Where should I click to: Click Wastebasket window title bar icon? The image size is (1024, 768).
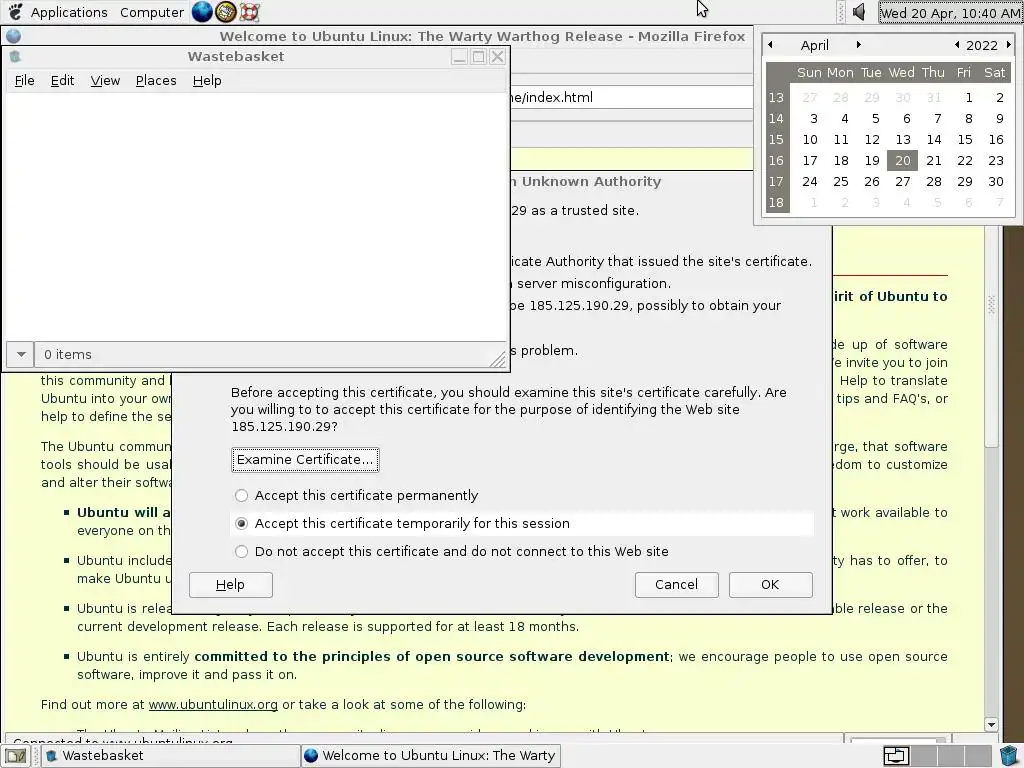pyautogui.click(x=15, y=57)
